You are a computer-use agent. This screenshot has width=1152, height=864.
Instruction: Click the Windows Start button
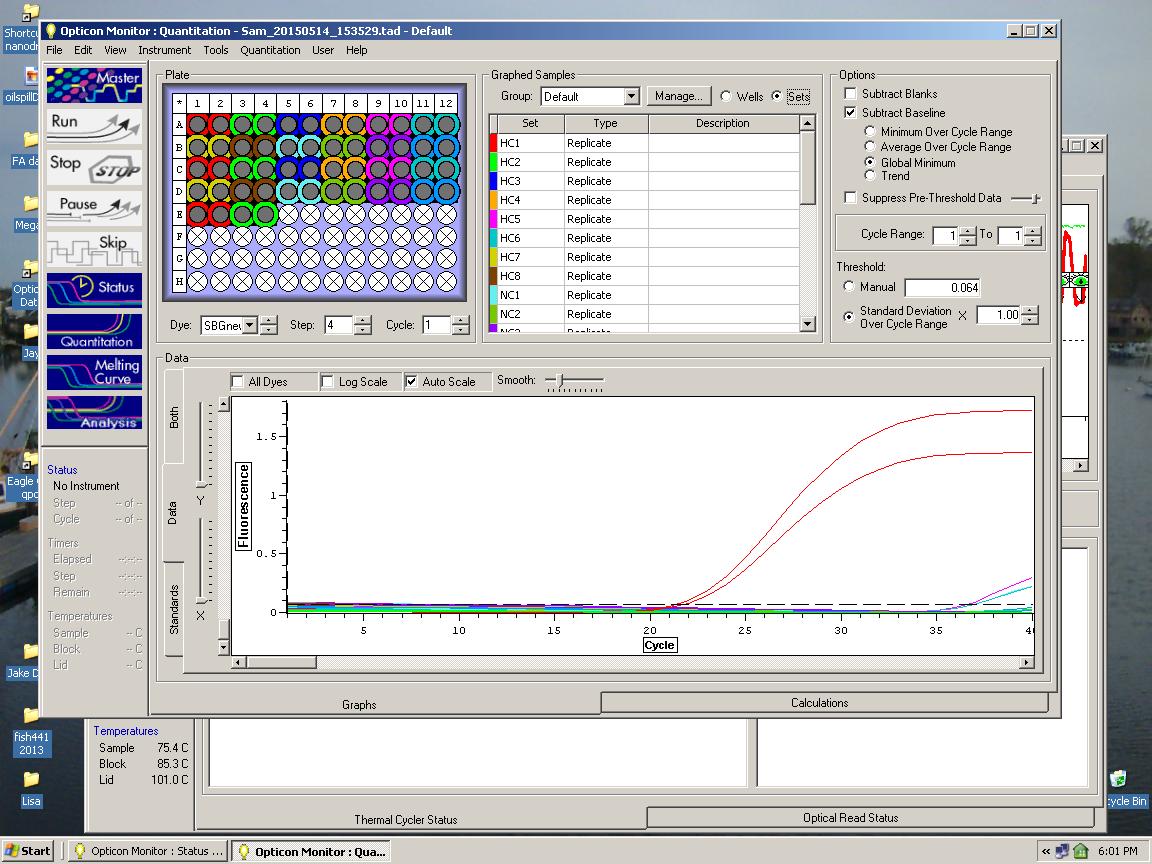click(x=28, y=851)
